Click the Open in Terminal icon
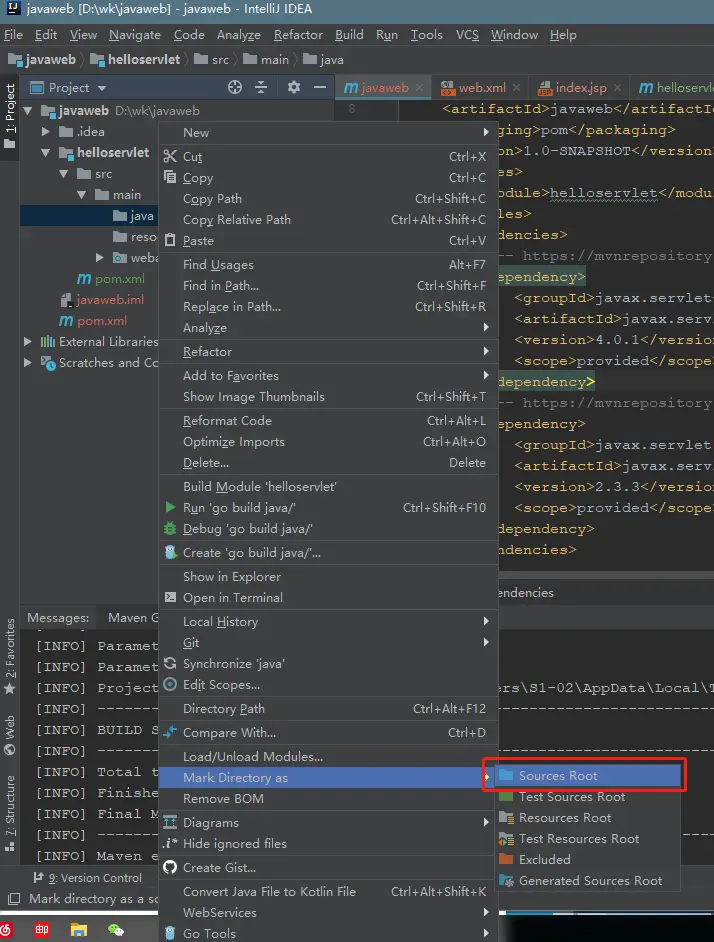 point(170,597)
